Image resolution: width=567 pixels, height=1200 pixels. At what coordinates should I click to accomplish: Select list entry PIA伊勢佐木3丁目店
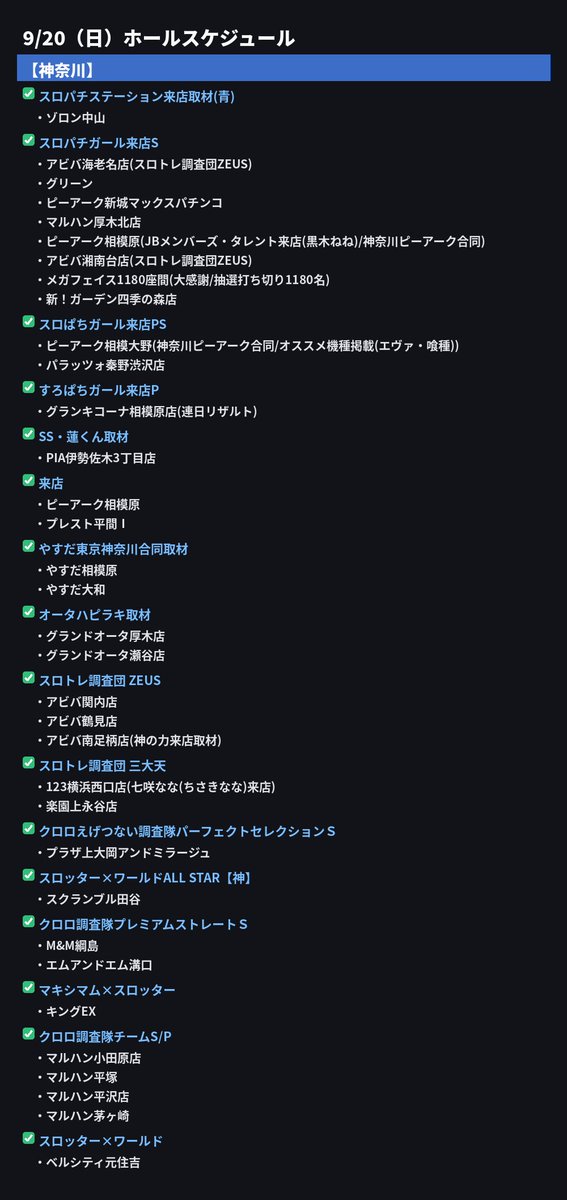click(101, 458)
